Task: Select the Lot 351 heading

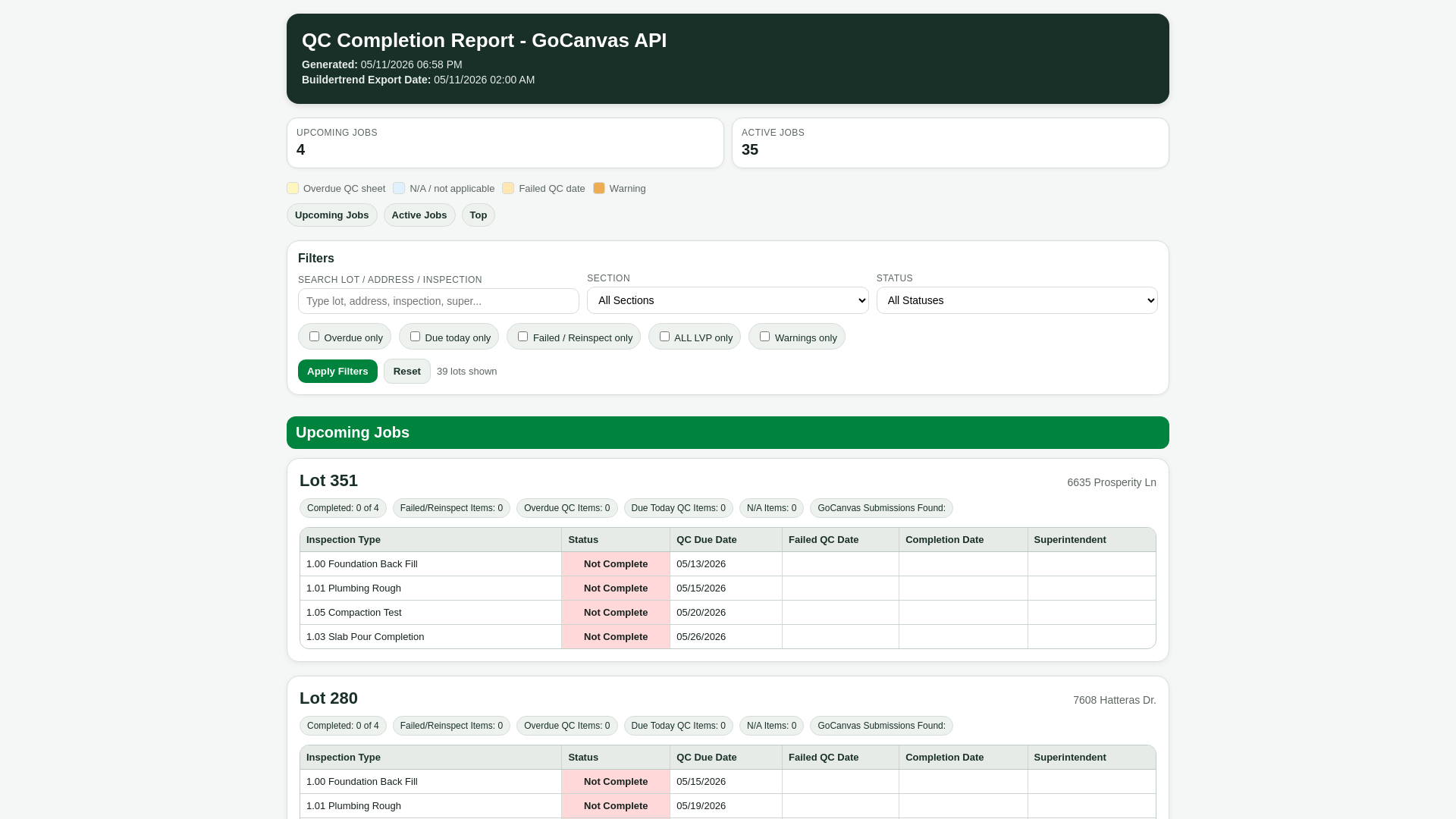Action: [328, 481]
